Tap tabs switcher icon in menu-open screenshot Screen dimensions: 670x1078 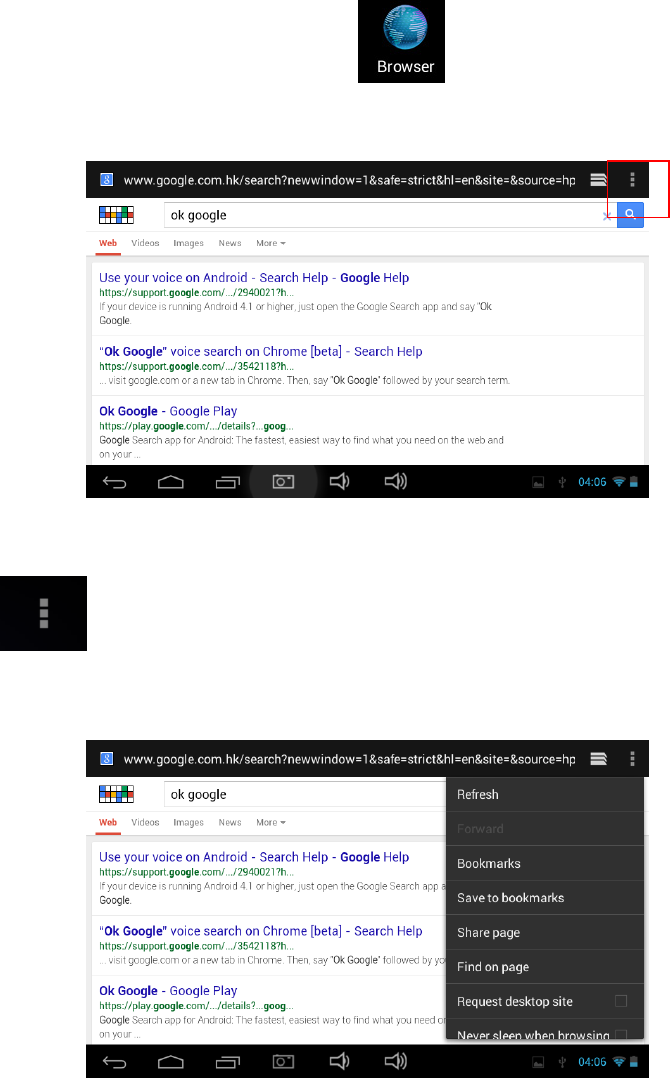pos(599,759)
